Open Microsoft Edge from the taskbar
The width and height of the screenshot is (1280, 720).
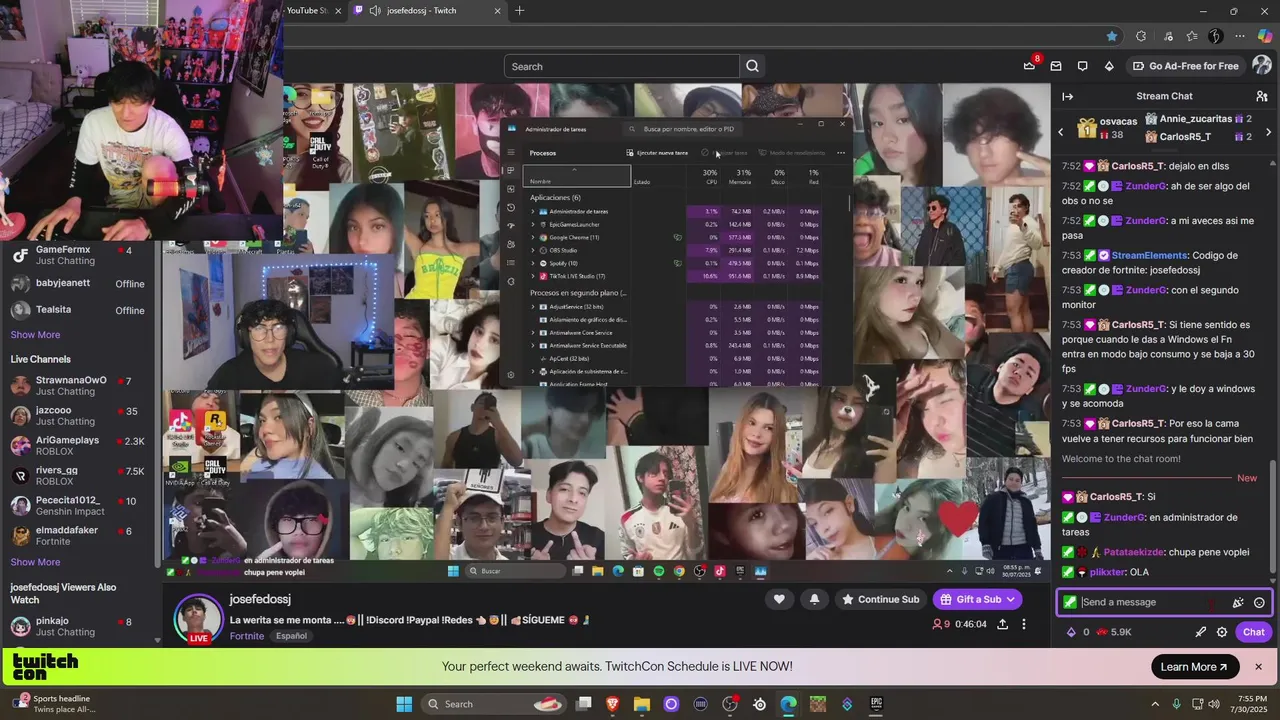pyautogui.click(x=788, y=704)
